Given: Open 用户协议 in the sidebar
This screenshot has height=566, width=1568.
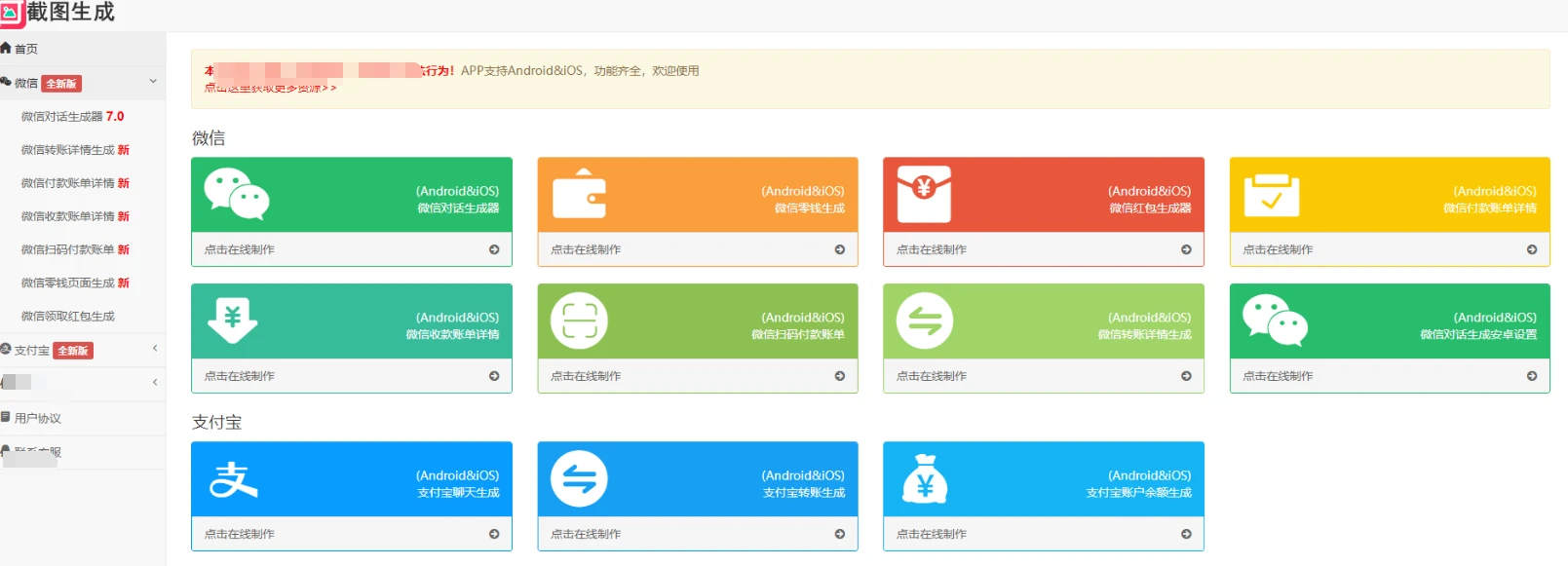Looking at the screenshot, I should [x=37, y=418].
